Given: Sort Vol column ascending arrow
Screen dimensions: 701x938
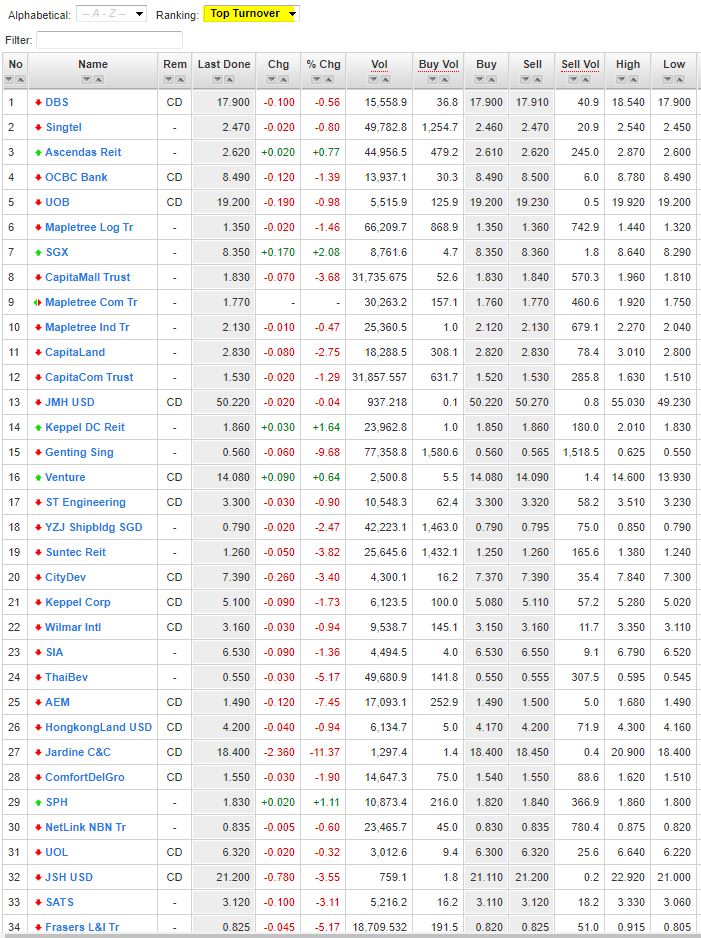Looking at the screenshot, I should pyautogui.click(x=385, y=80).
